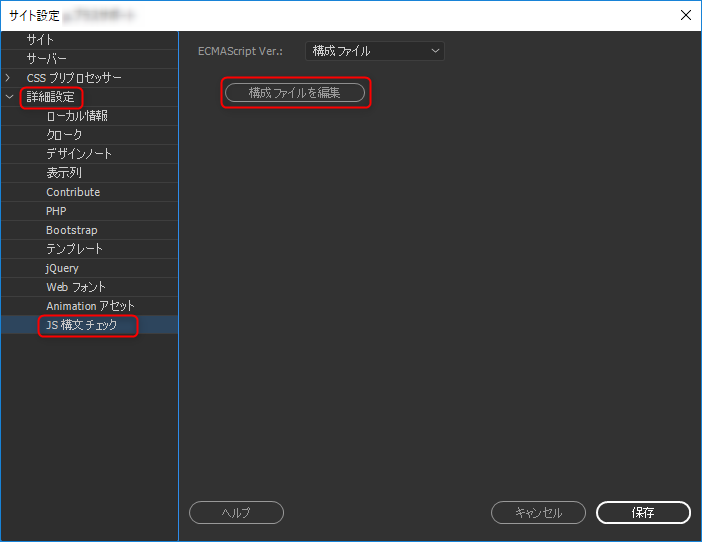Expand the CSS プリプロセッサー category
The height and width of the screenshot is (542, 702).
click(x=9, y=78)
